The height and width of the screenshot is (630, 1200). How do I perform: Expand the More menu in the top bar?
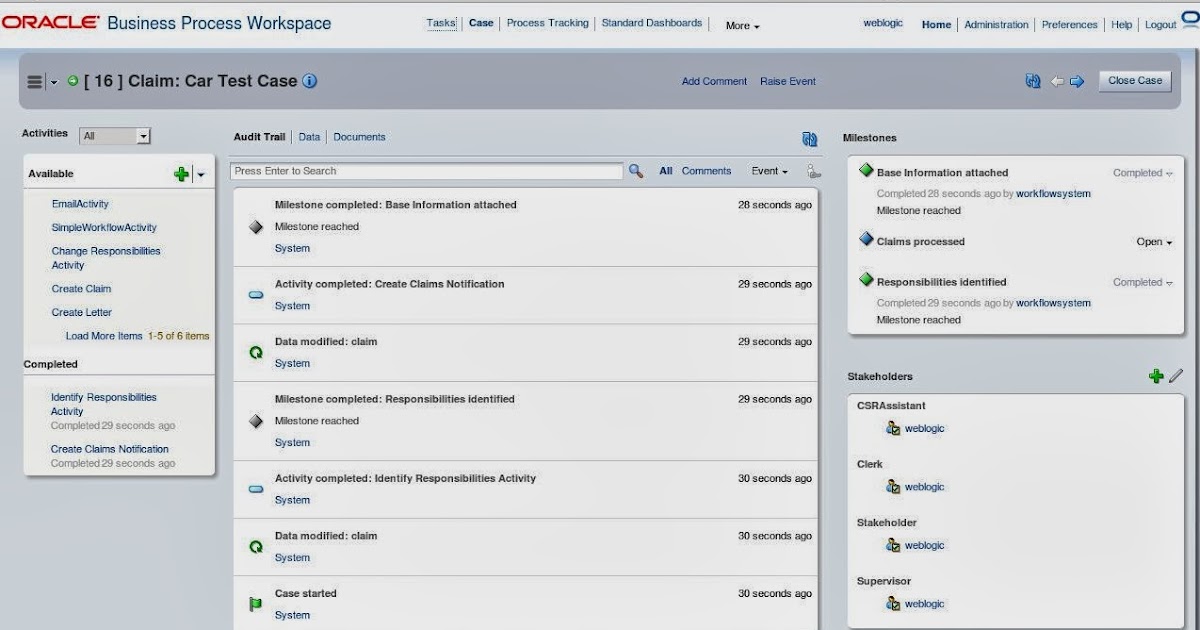click(740, 26)
